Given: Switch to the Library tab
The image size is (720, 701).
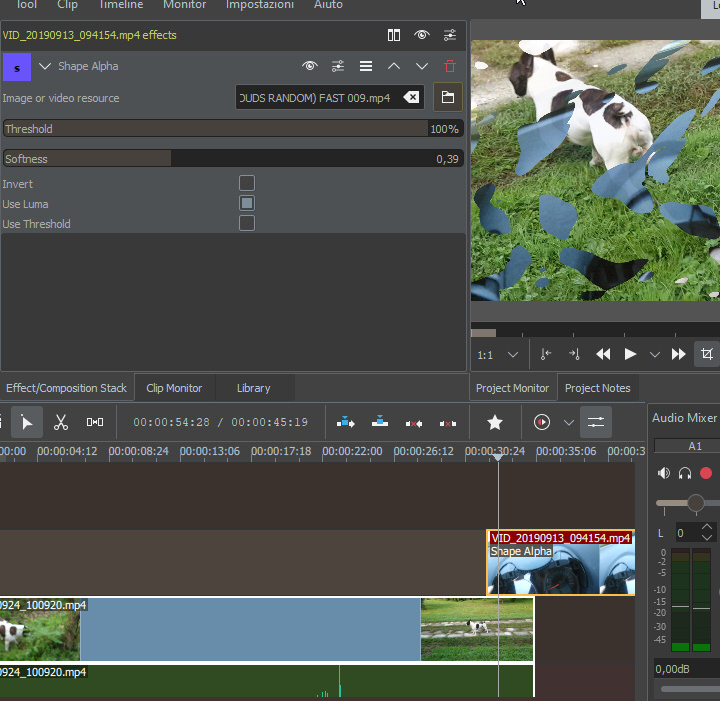Looking at the screenshot, I should click(253, 388).
